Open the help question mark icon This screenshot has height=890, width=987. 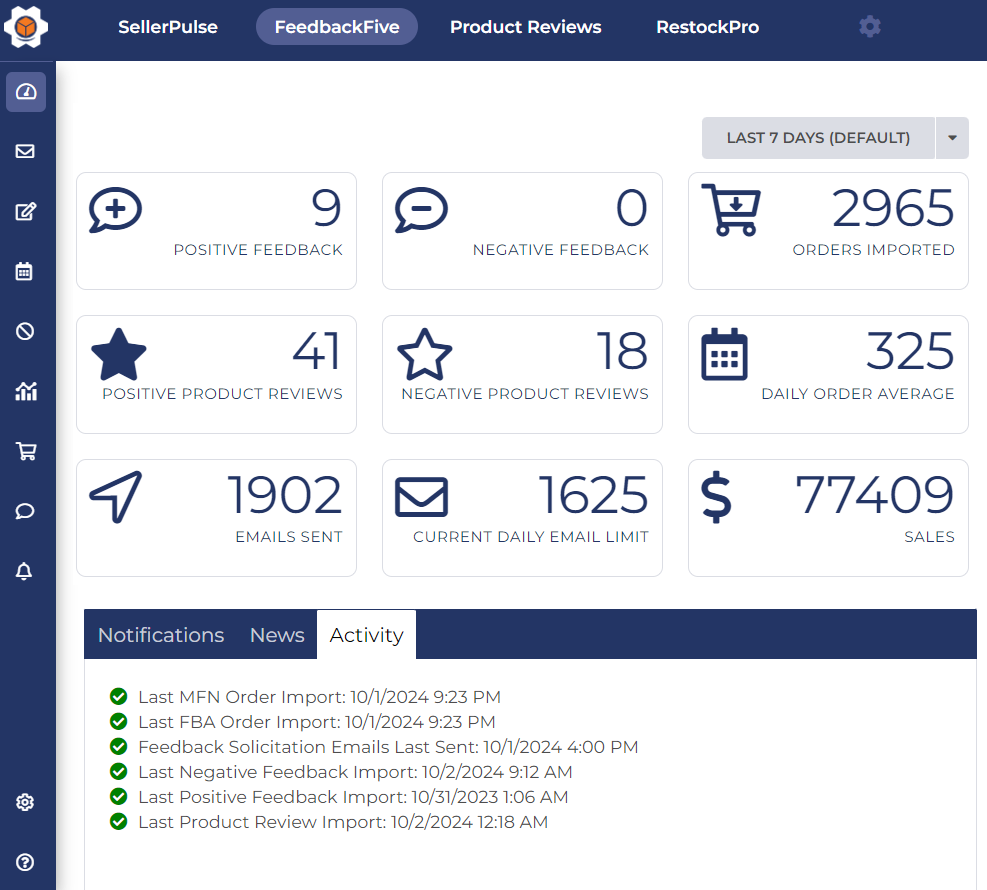pos(25,862)
